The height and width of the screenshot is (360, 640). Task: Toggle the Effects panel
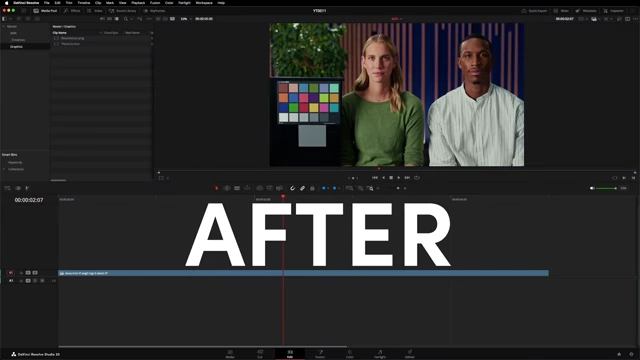click(x=72, y=11)
